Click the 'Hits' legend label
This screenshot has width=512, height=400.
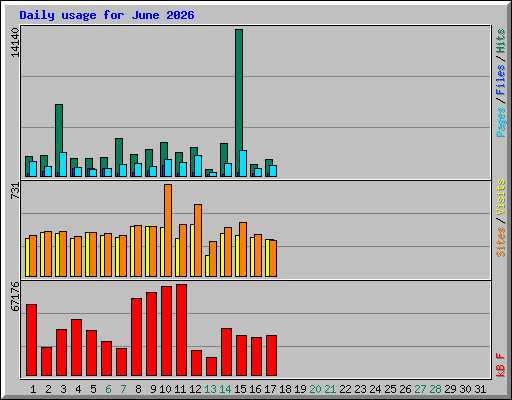[501, 41]
